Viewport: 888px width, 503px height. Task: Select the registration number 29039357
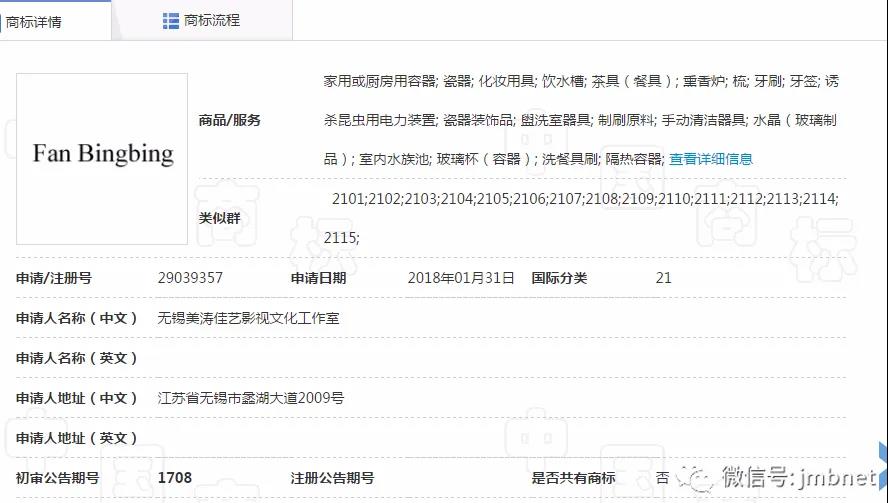[x=190, y=278]
